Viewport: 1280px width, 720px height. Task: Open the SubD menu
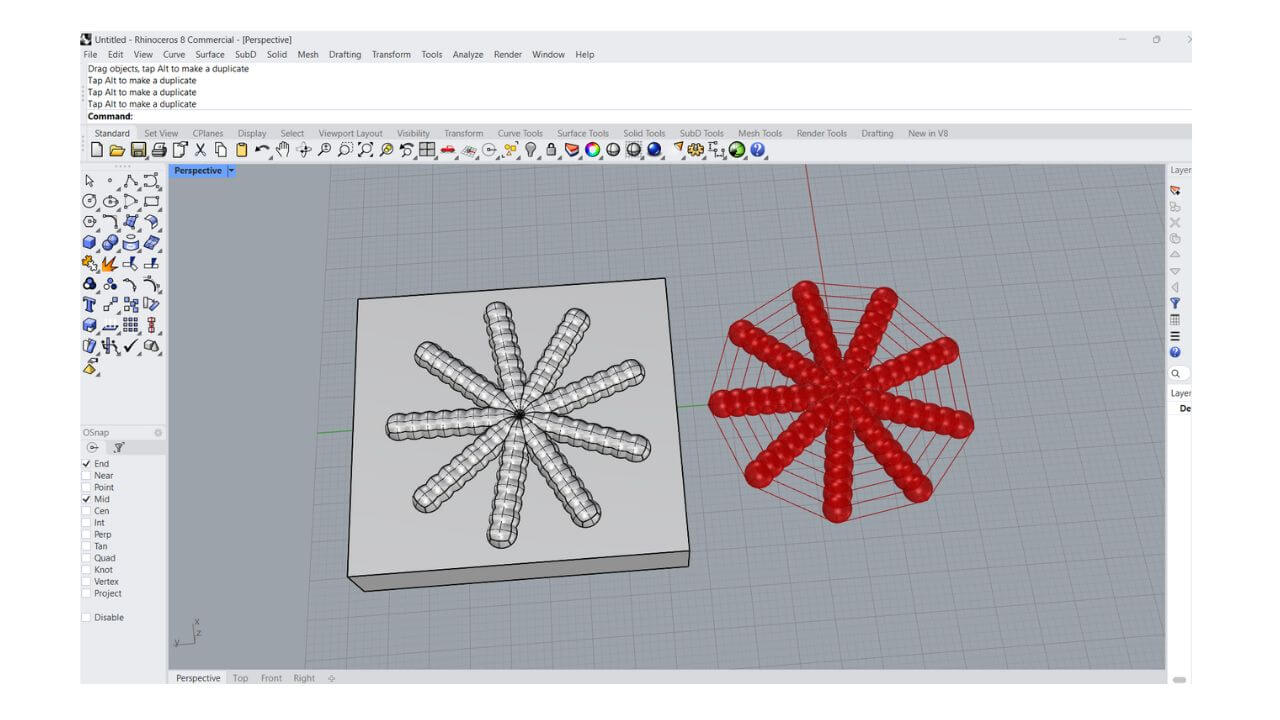pos(245,55)
